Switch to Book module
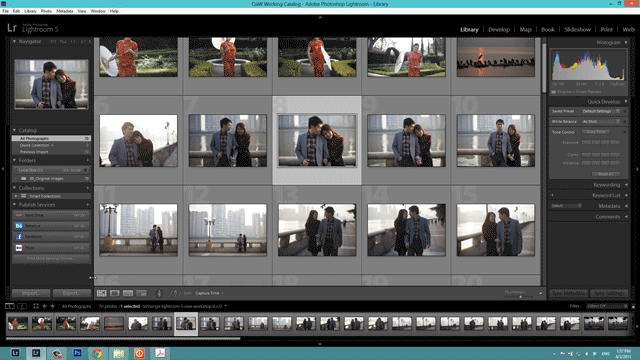Viewport: 640px width, 360px height. (x=548, y=29)
